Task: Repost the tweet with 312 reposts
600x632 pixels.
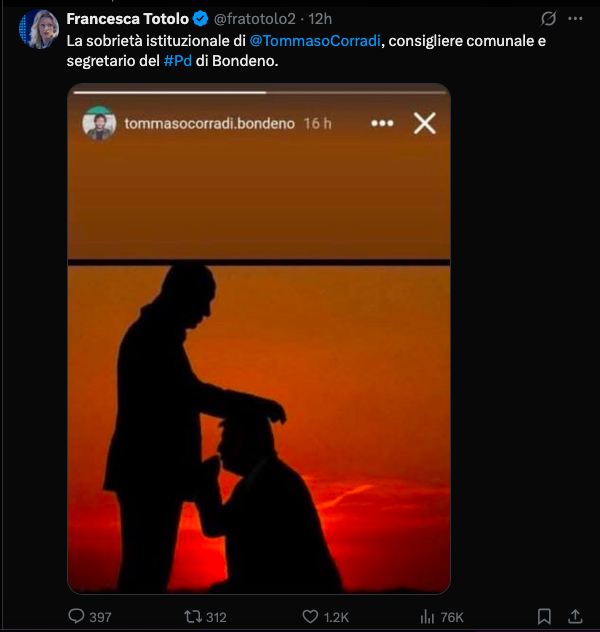Action: pyautogui.click(x=195, y=617)
